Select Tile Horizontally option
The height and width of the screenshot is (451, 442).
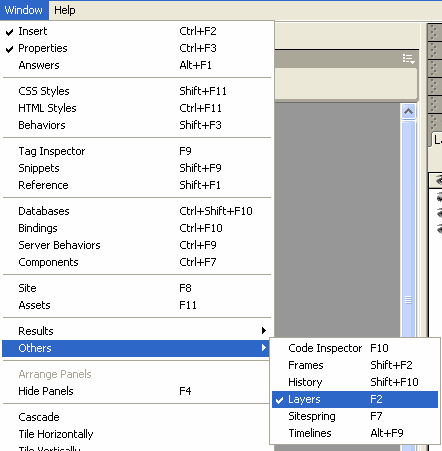137,434
